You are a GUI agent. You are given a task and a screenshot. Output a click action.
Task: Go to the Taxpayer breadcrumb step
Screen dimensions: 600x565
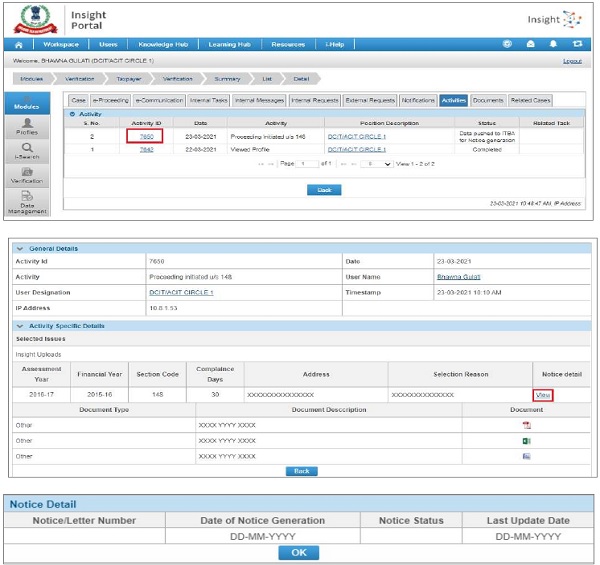(x=129, y=79)
